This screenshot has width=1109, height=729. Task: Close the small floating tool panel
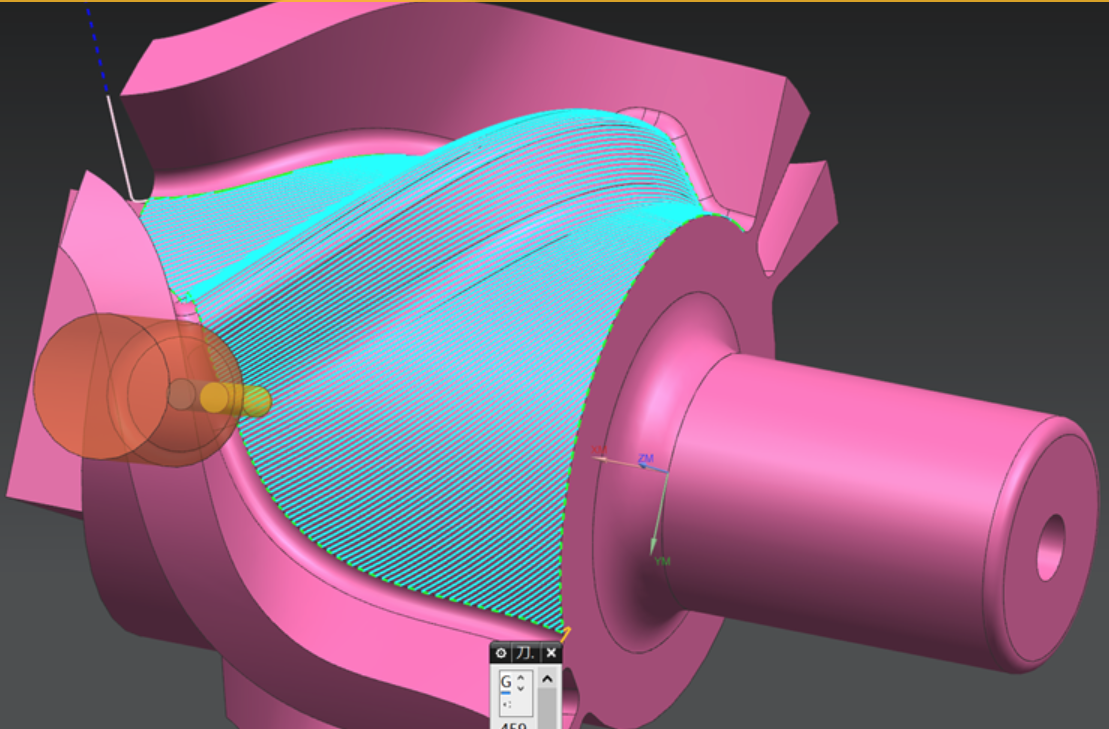tap(551, 653)
